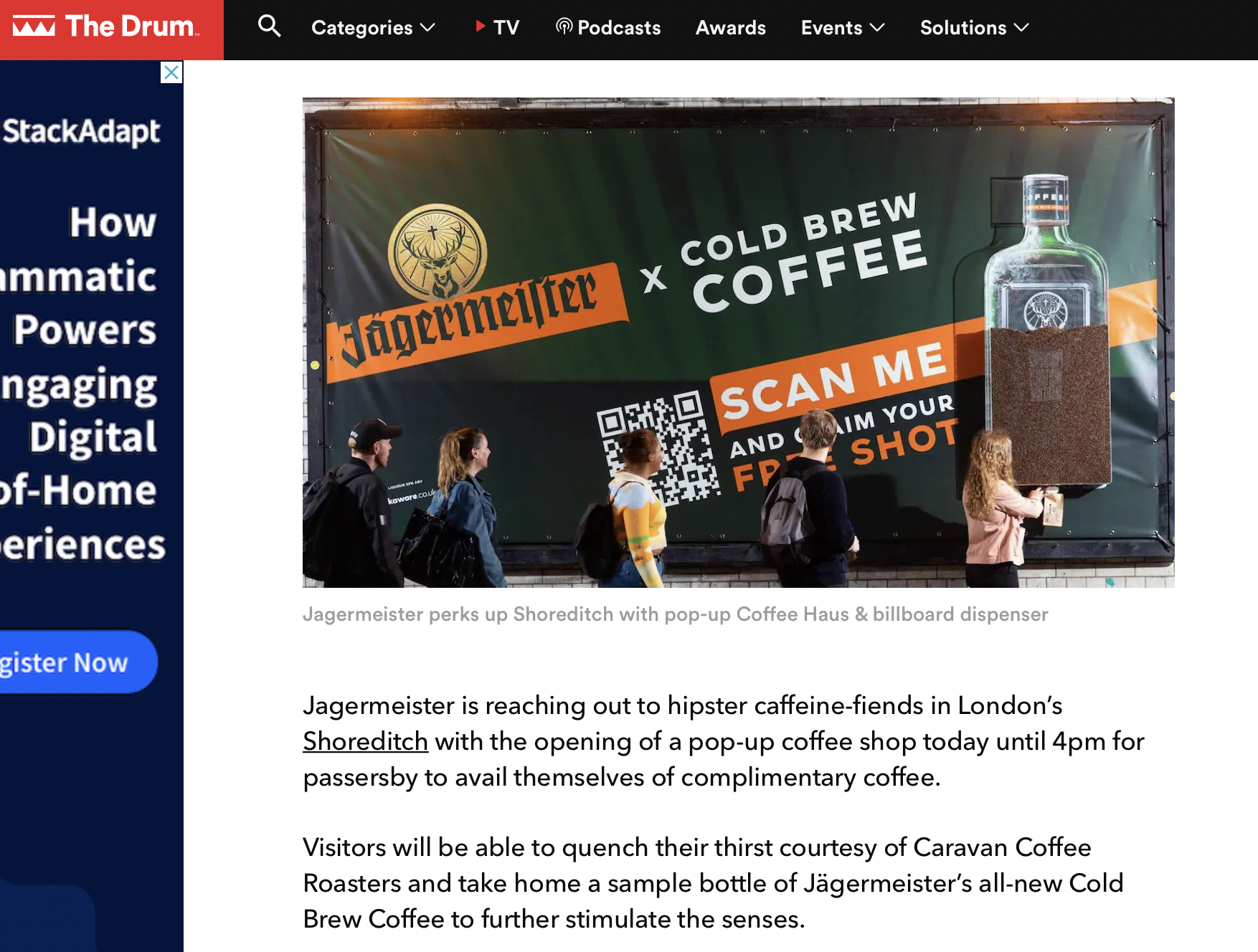Go to Podcasts page

[x=608, y=28]
